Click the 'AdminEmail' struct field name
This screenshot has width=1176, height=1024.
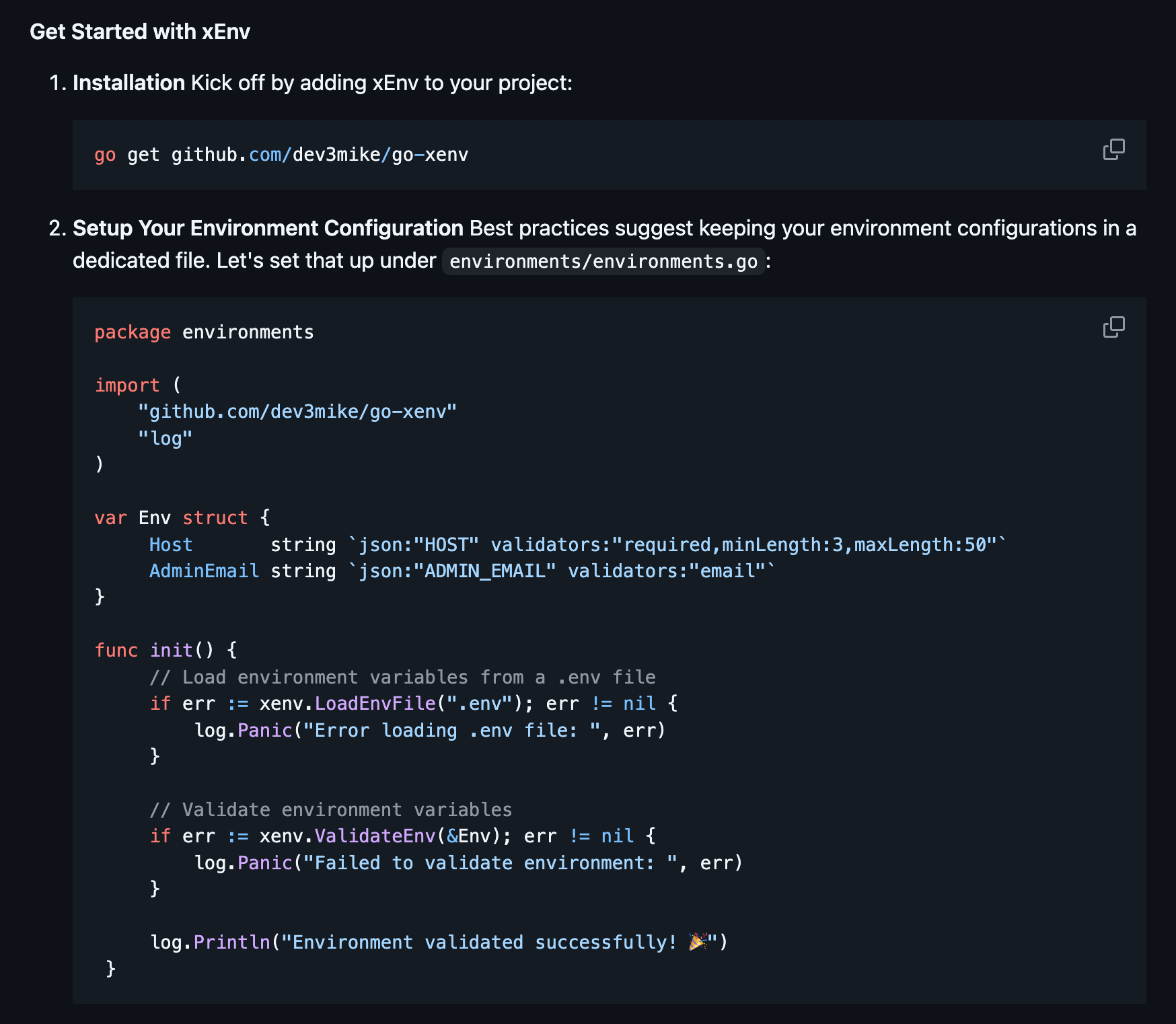point(204,571)
